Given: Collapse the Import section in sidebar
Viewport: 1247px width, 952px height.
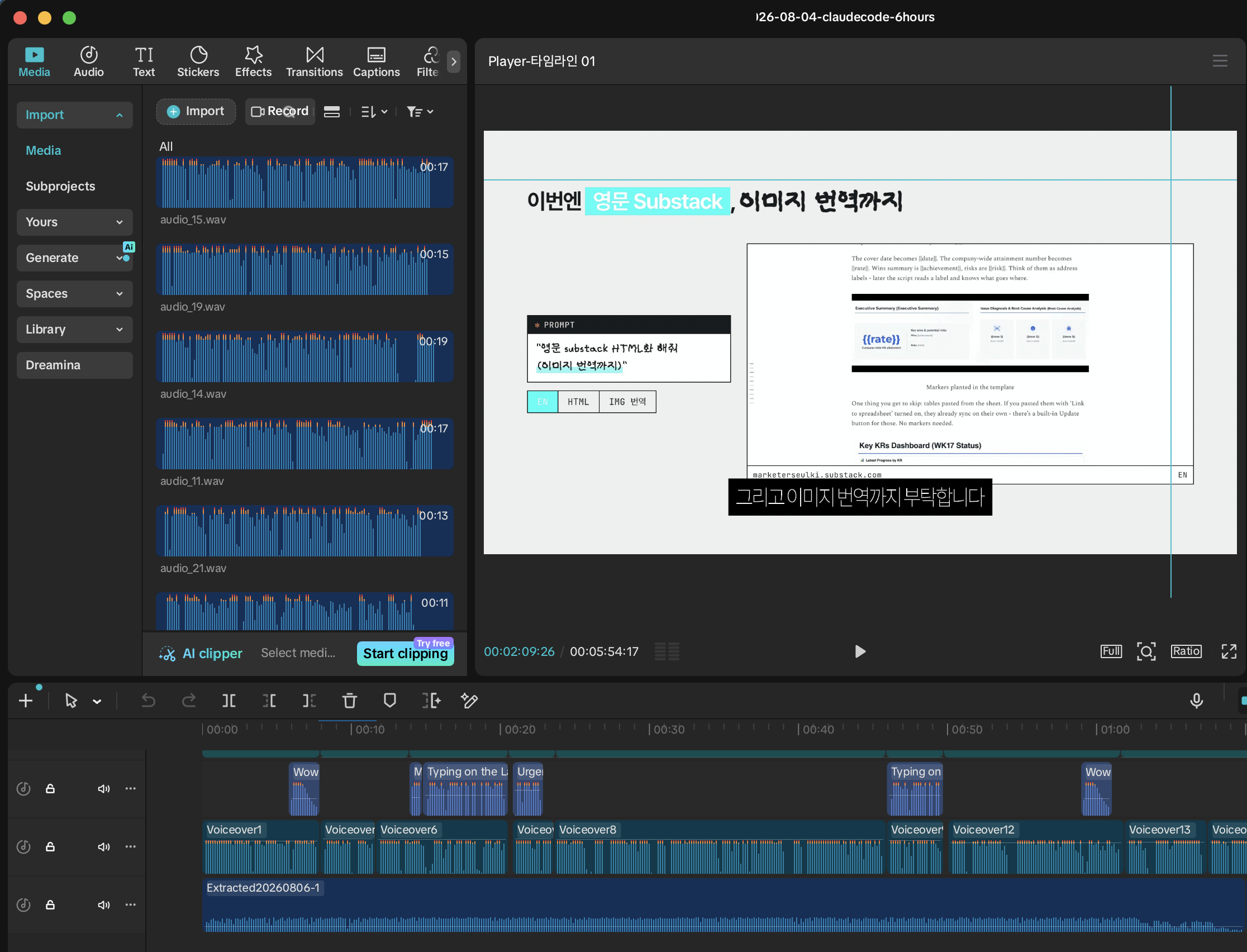Looking at the screenshot, I should click(x=75, y=115).
